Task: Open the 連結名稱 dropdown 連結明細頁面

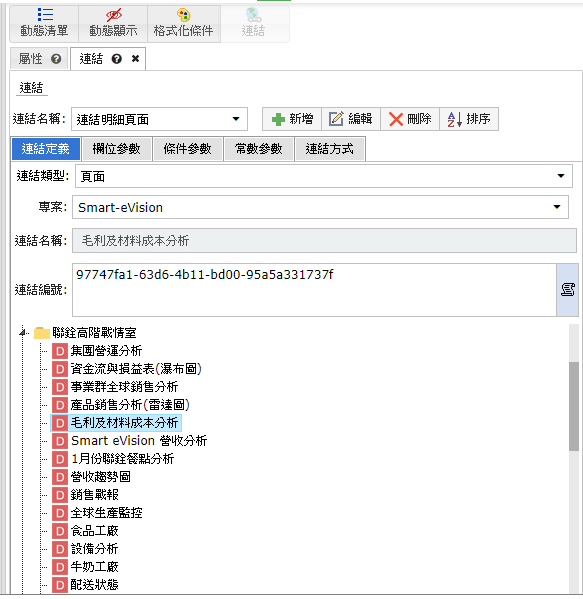Action: pos(159,119)
